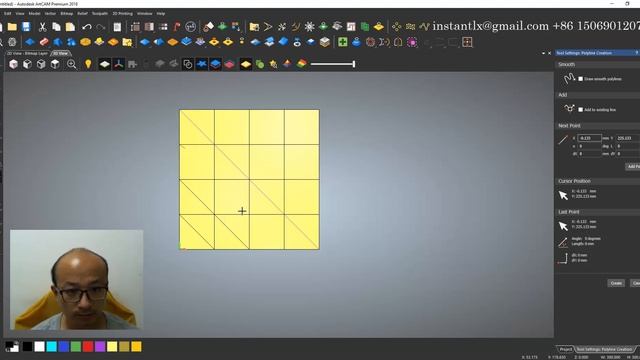640x360 pixels.
Task: Click the circular angle icon in top toolbar
Action: click(x=191, y=27)
